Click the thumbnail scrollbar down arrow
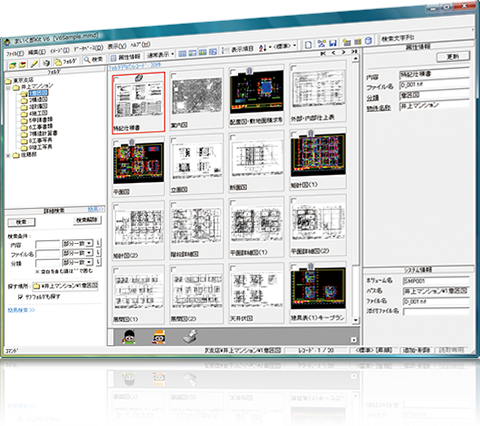 coord(355,320)
